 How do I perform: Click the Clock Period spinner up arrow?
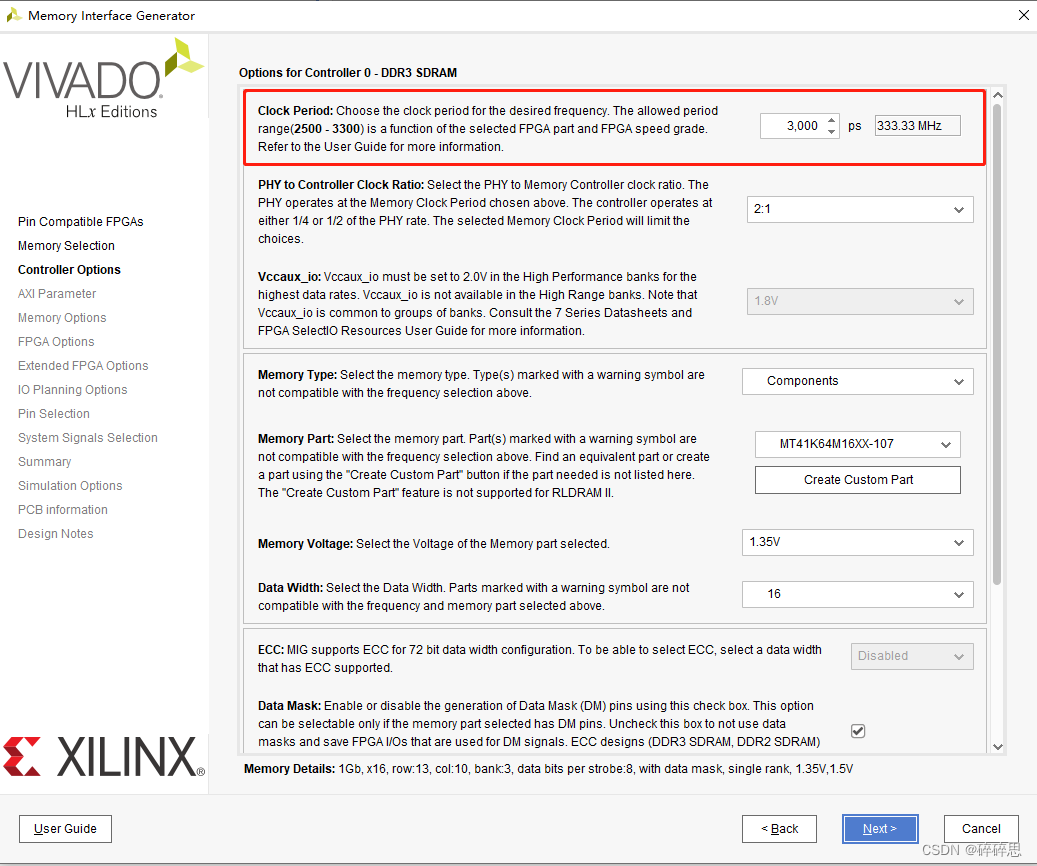(x=831, y=120)
